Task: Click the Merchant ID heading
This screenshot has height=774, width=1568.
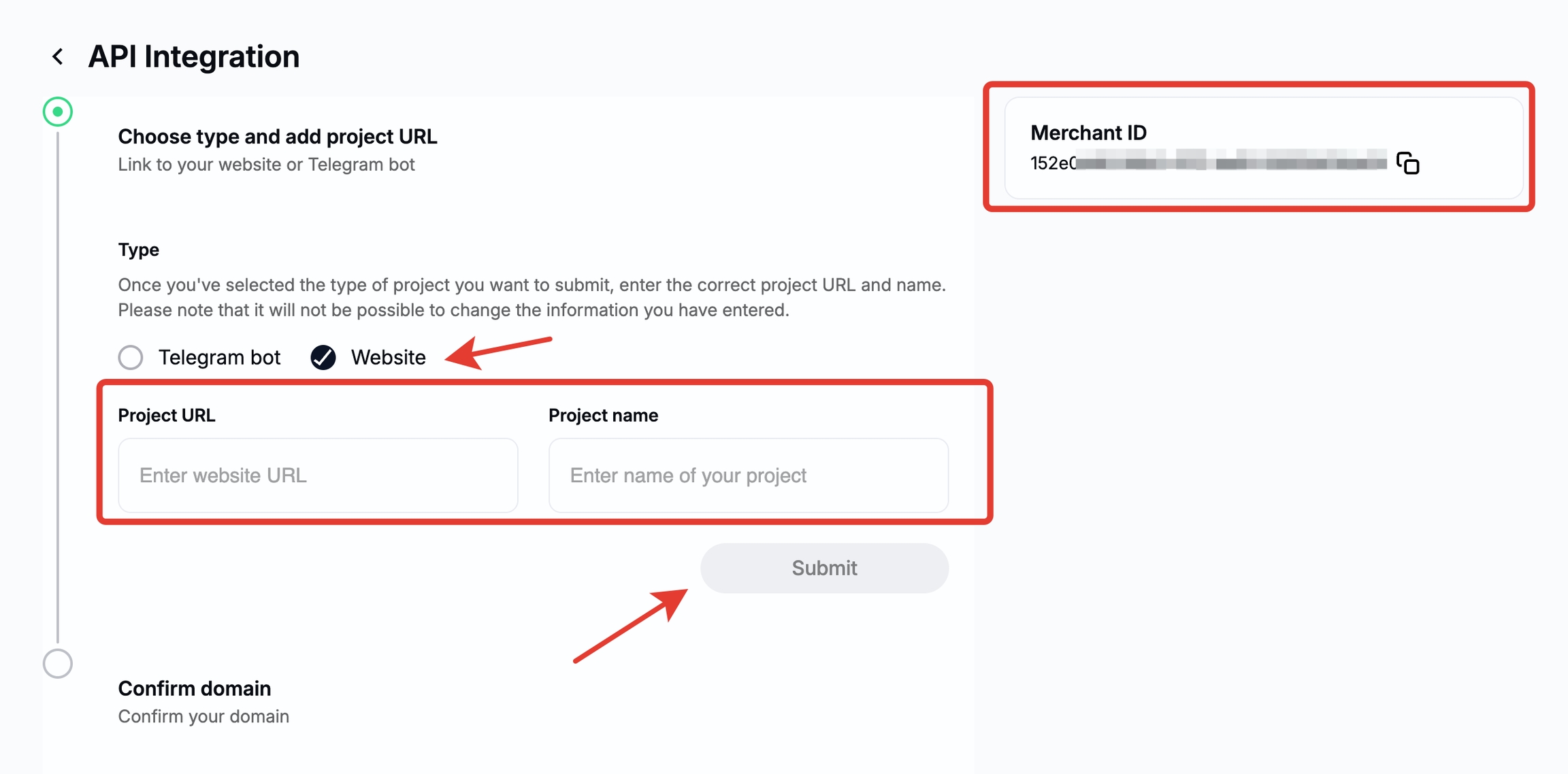Action: [x=1088, y=133]
